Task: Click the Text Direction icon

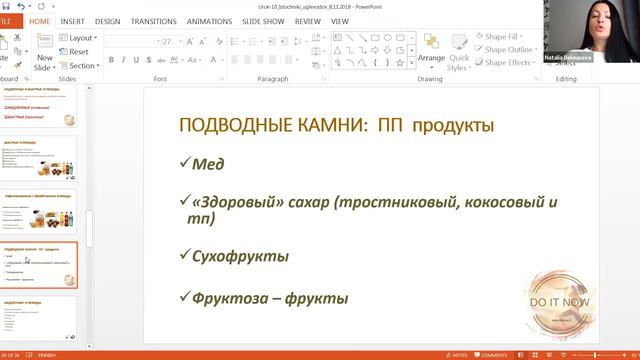Action: tap(317, 38)
